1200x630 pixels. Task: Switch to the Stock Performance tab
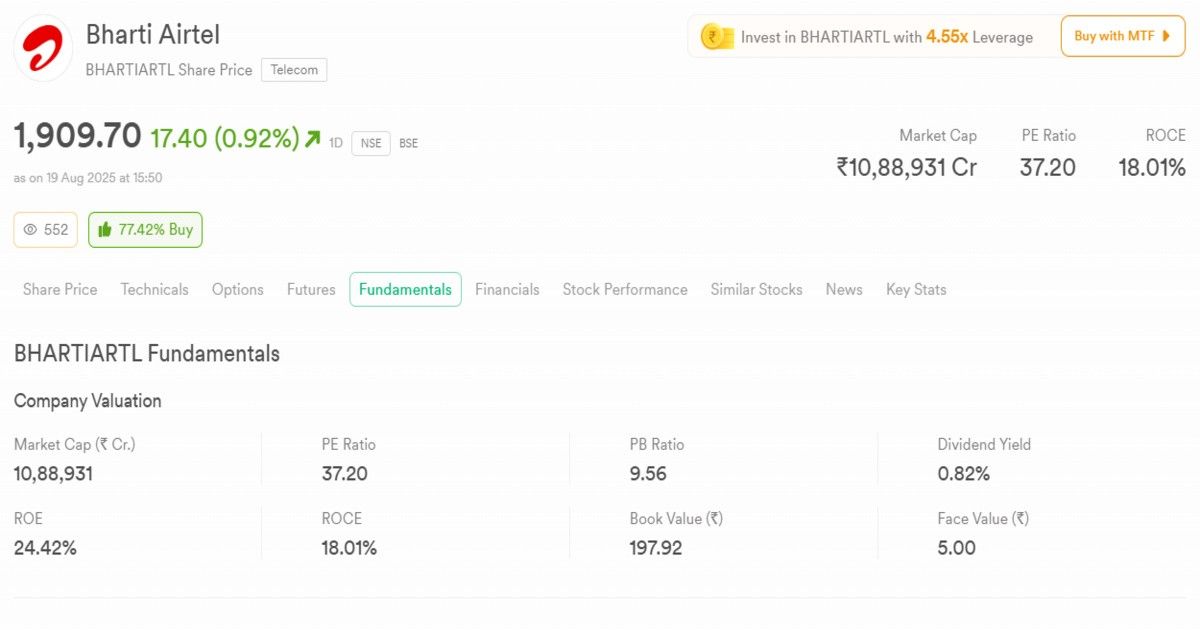[x=624, y=289]
